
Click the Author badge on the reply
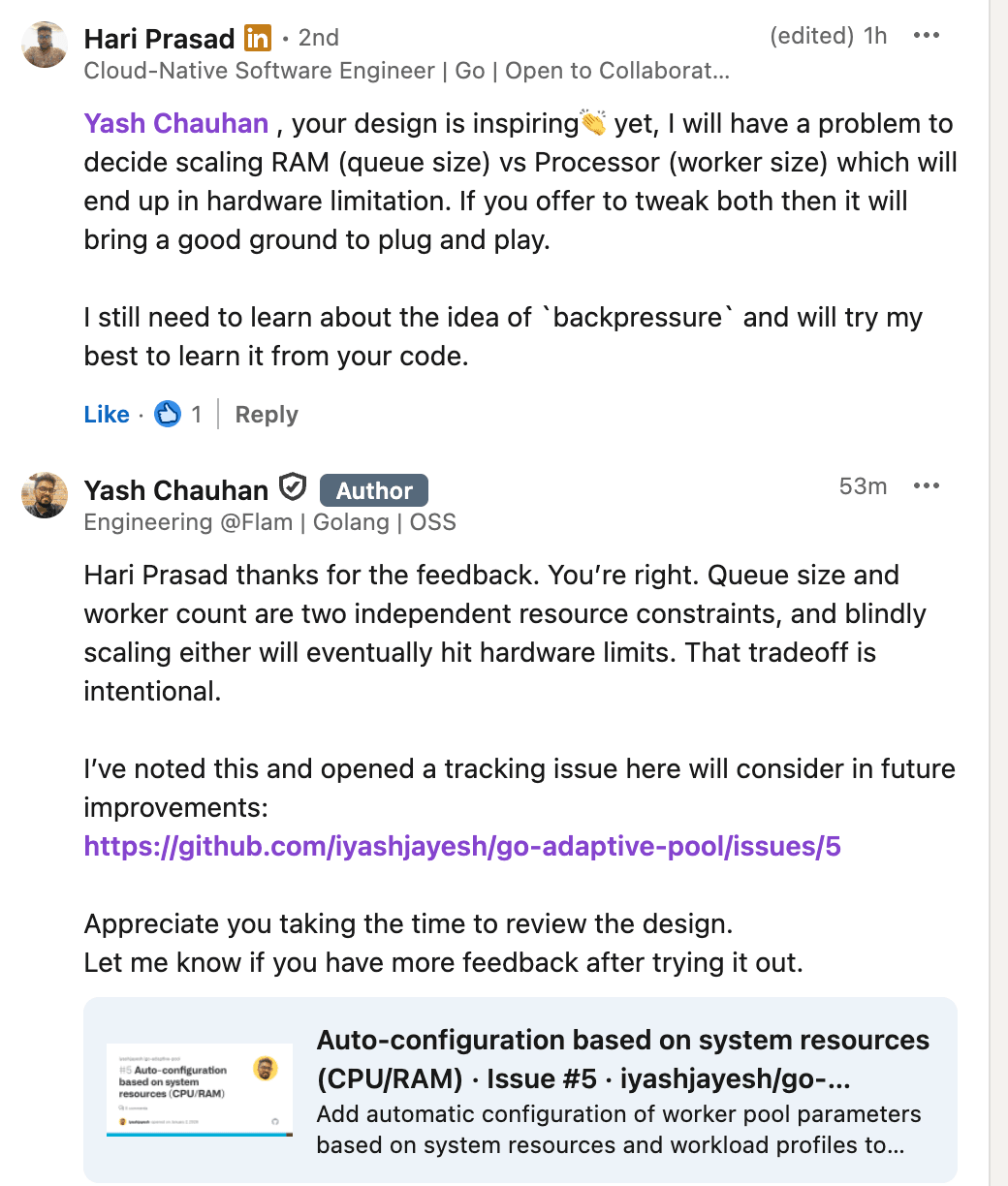(374, 490)
